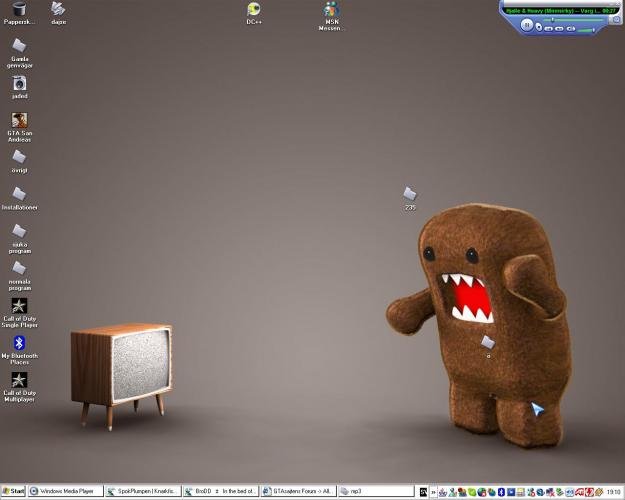Open the Papperskorgen recycle bin icon
625x500 pixels.
click(19, 10)
